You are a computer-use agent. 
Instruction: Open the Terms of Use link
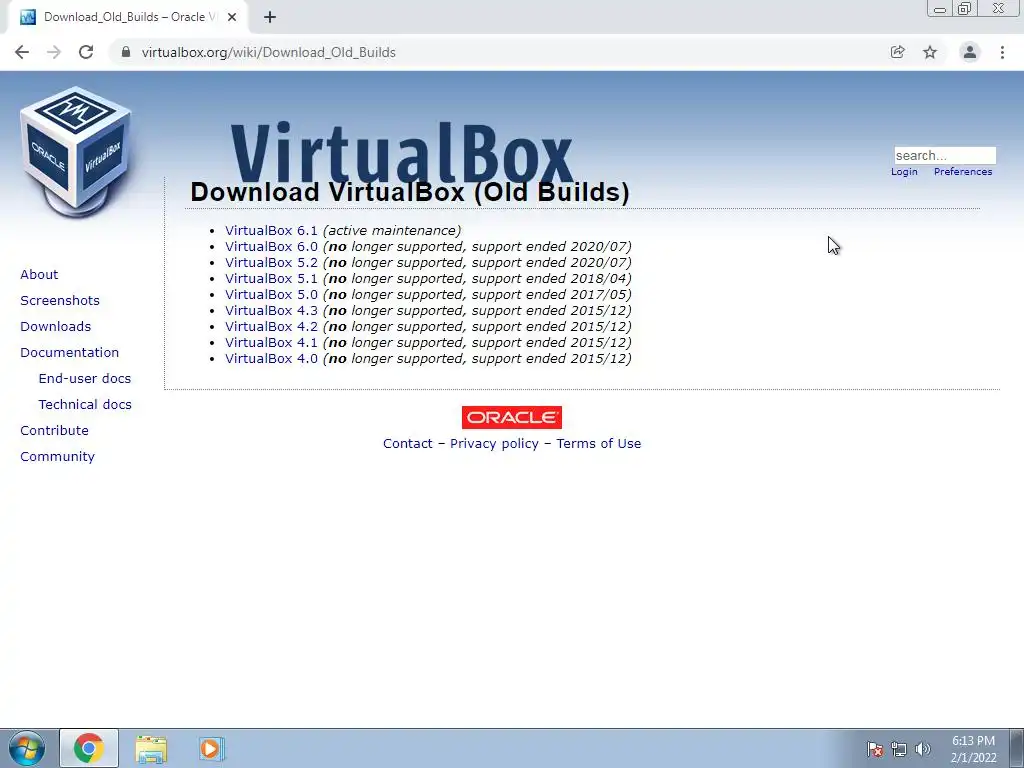[599, 443]
